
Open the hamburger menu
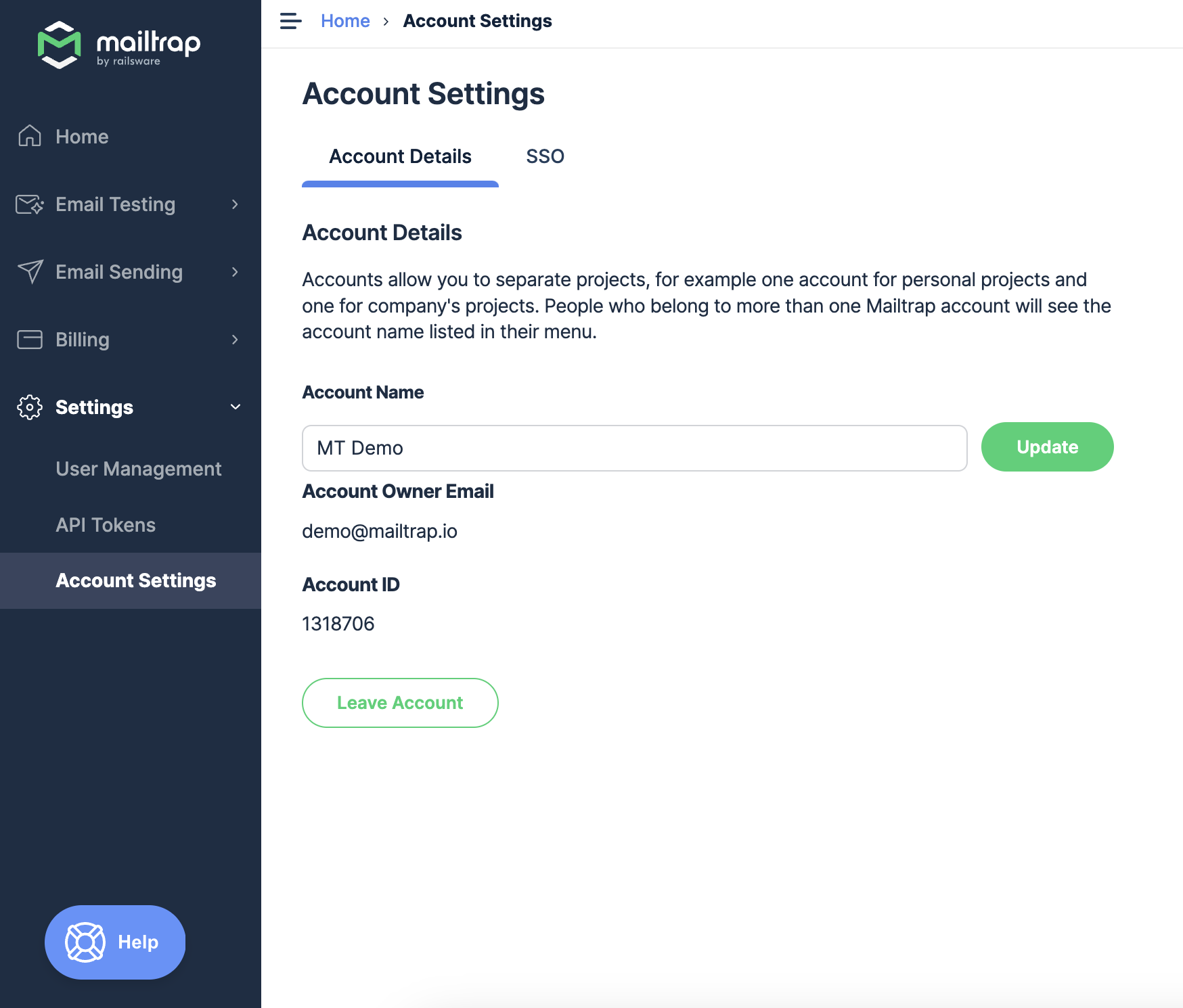290,21
